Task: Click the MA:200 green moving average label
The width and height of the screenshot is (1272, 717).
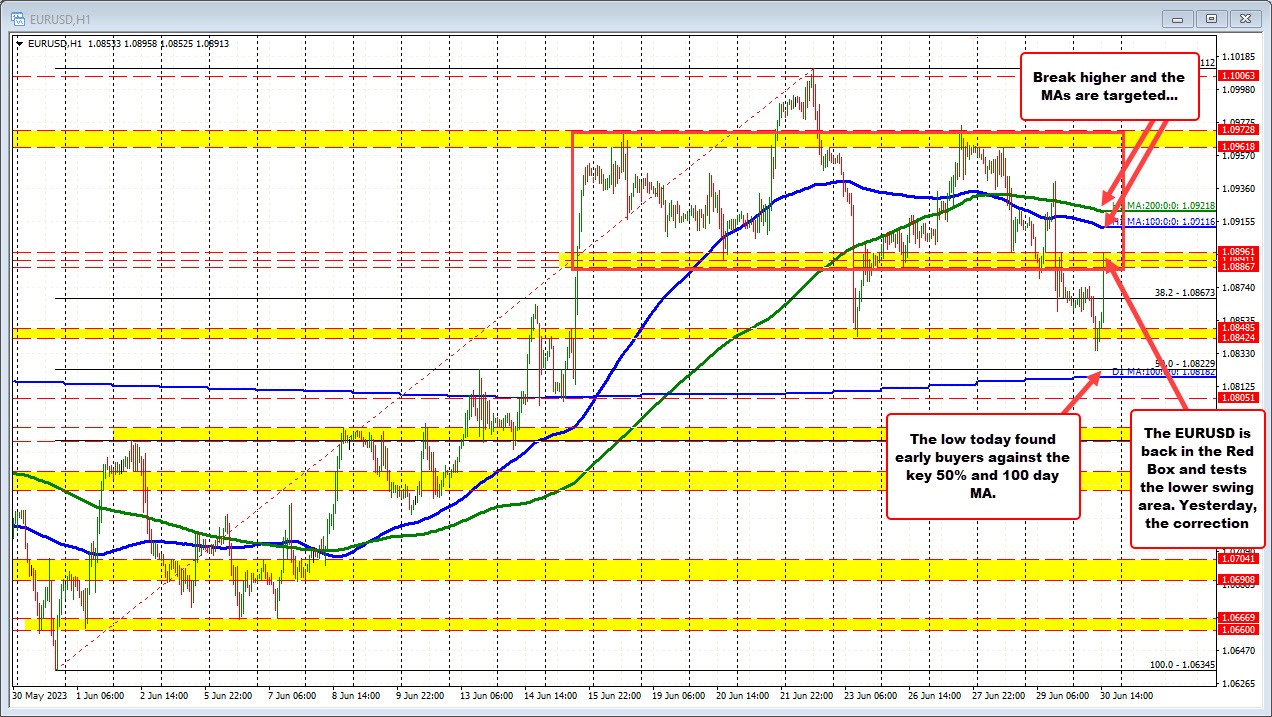Action: [x=1172, y=206]
